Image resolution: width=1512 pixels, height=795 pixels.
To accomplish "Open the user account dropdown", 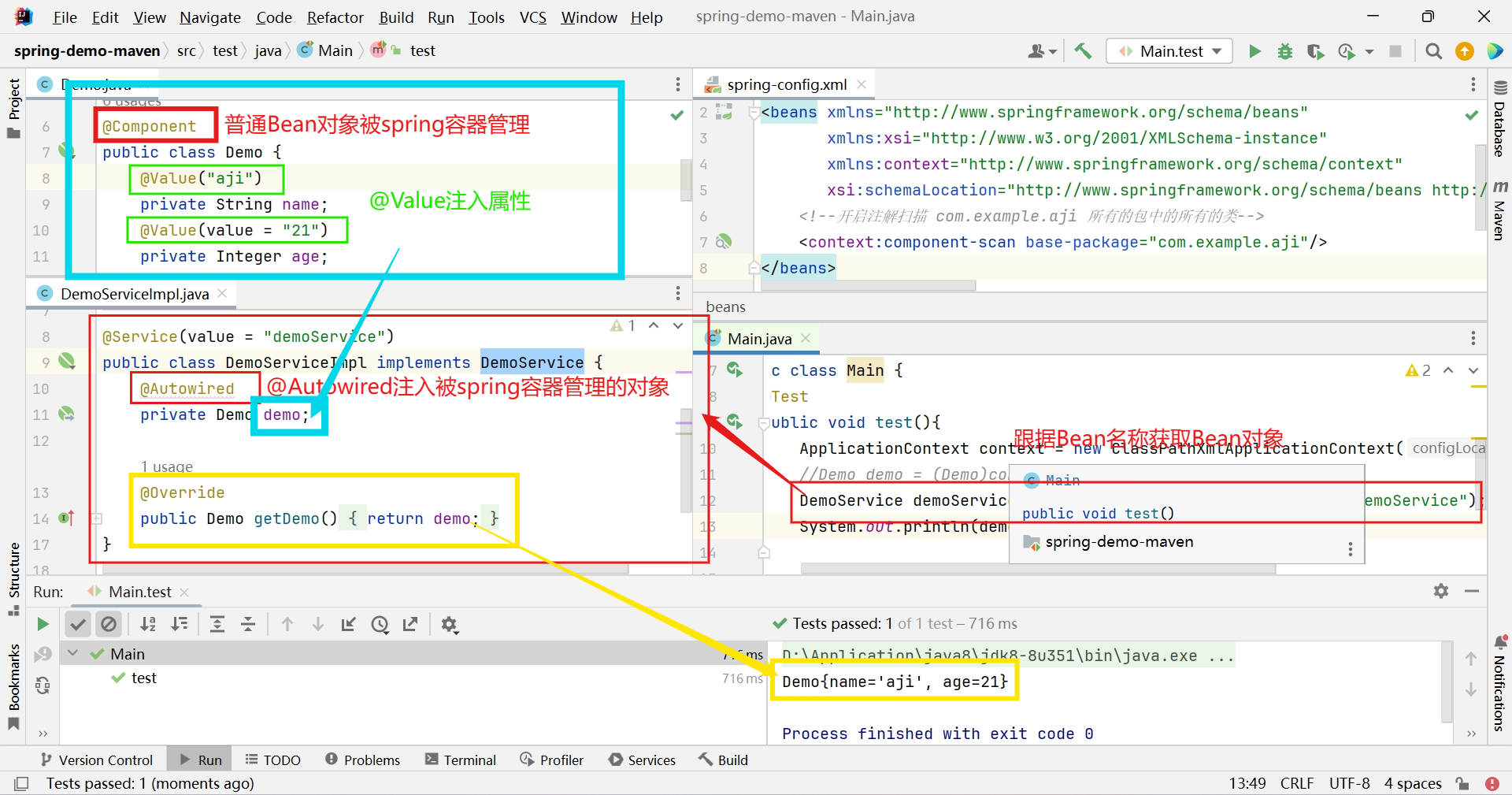I will coord(1042,51).
